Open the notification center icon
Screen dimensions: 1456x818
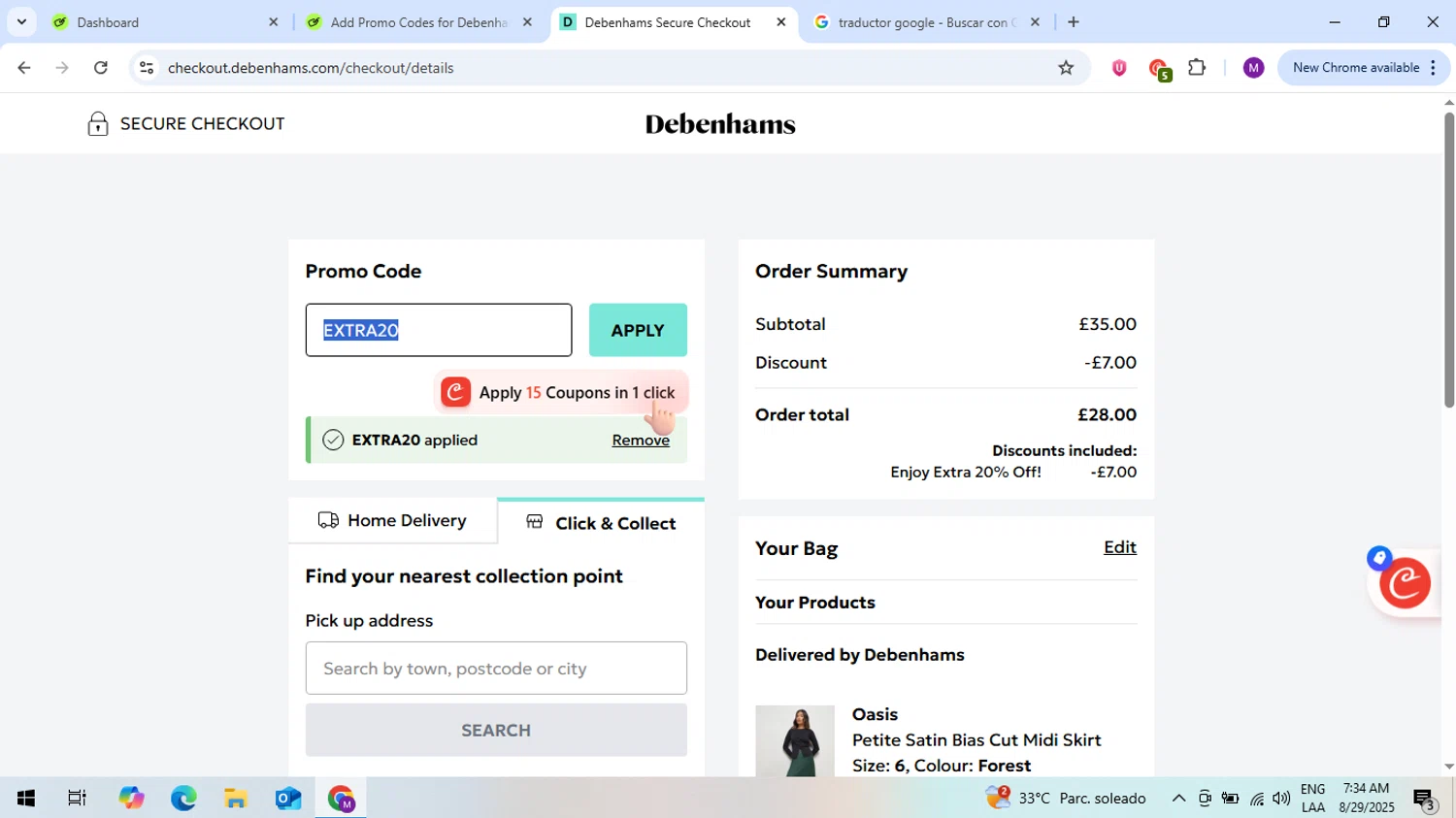click(1424, 800)
